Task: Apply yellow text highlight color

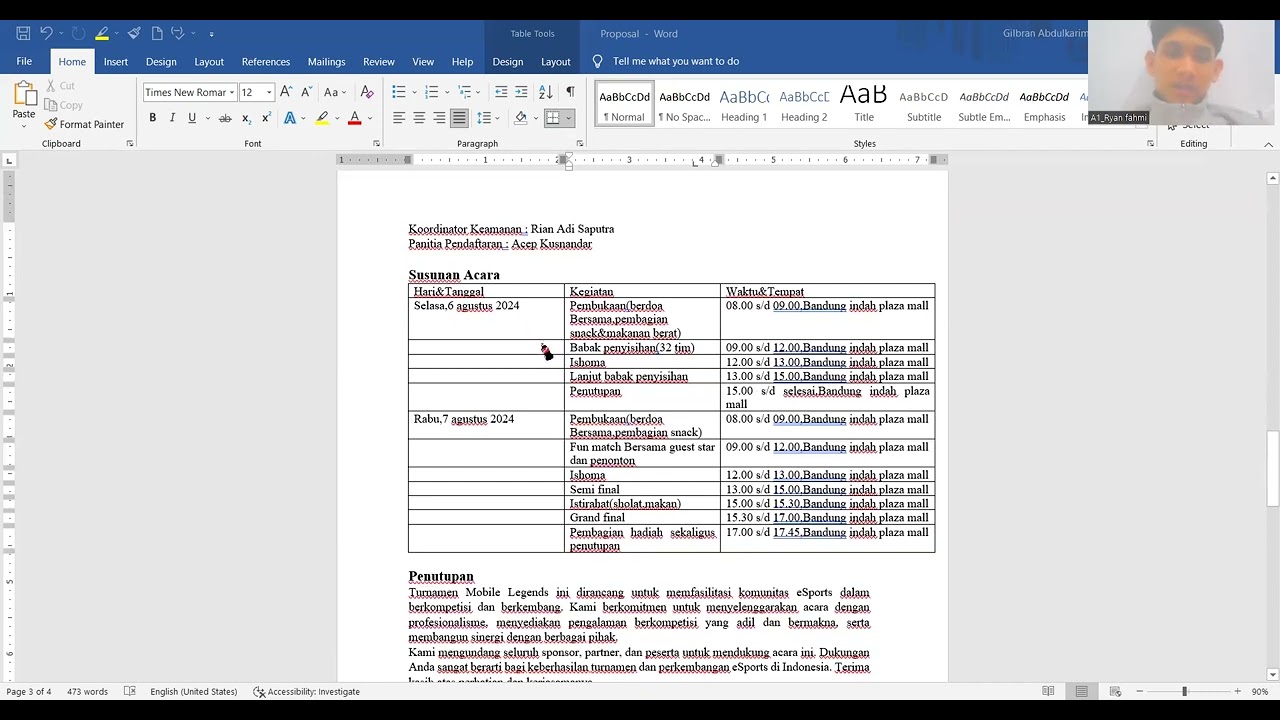Action: click(x=322, y=118)
